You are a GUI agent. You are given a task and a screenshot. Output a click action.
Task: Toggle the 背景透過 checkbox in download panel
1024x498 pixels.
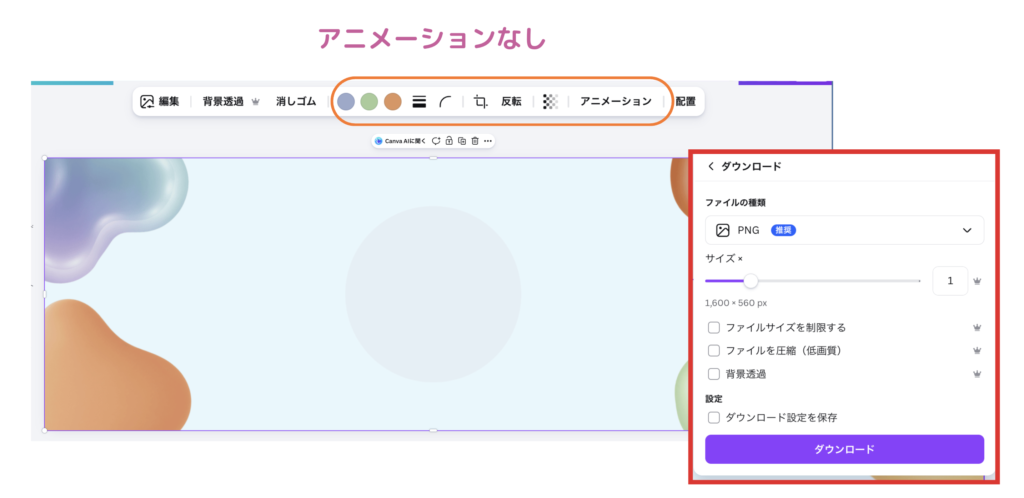(x=714, y=374)
